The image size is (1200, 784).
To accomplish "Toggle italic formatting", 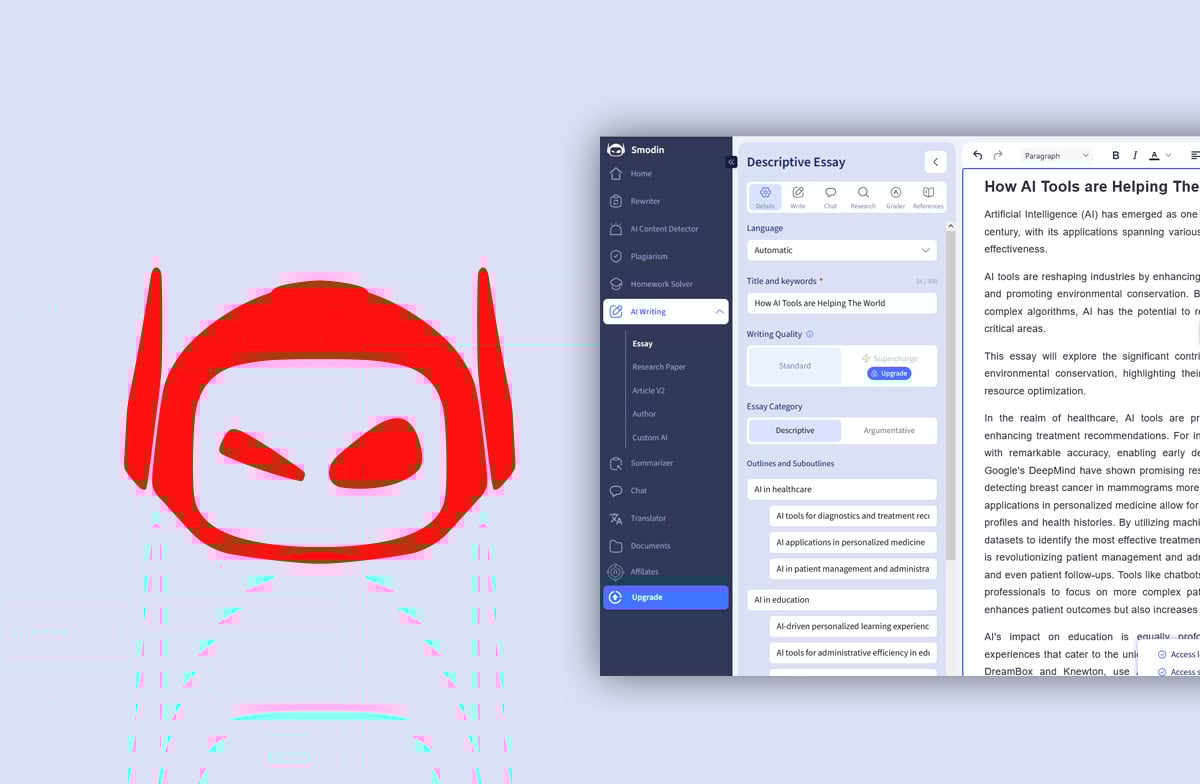I will [1135, 156].
